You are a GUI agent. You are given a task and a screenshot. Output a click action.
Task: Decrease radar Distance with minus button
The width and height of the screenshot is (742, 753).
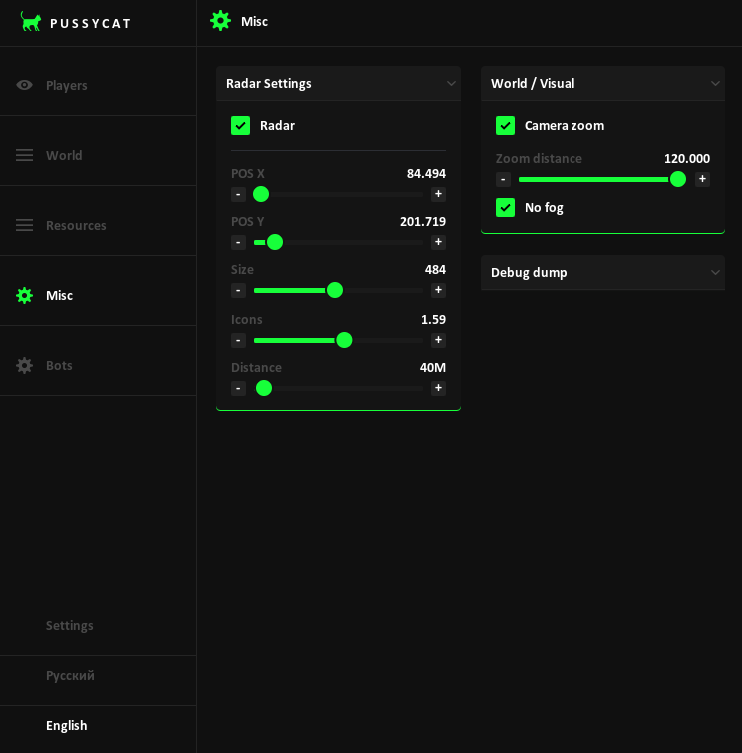coord(238,389)
